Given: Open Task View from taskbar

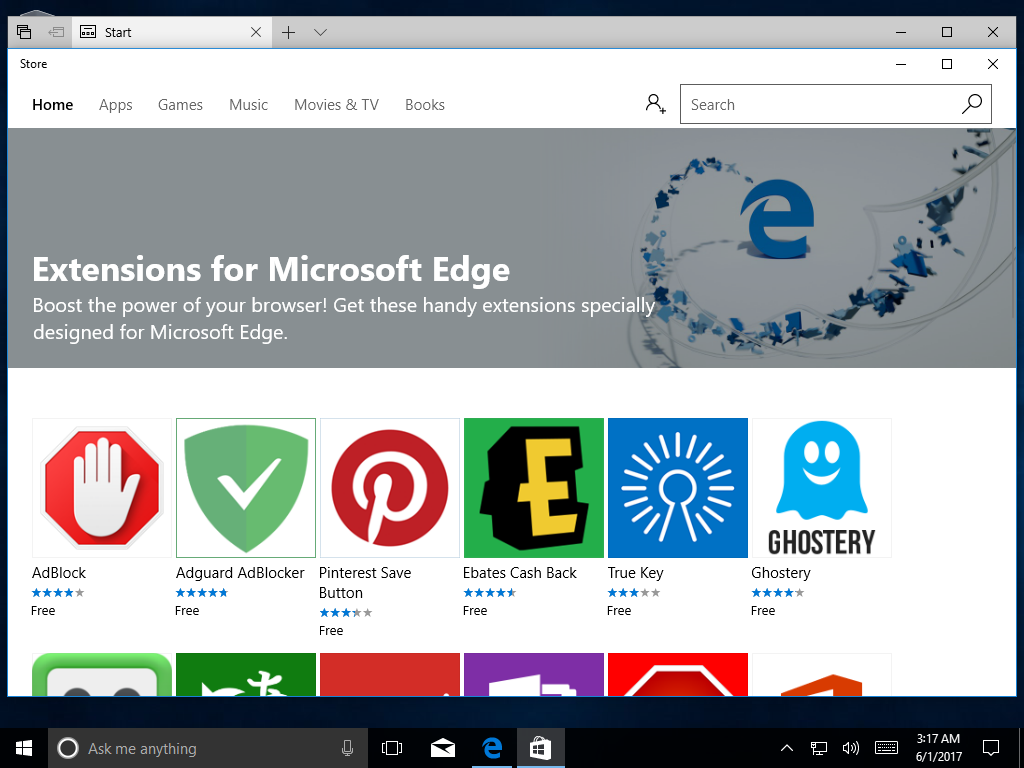Looking at the screenshot, I should [392, 748].
